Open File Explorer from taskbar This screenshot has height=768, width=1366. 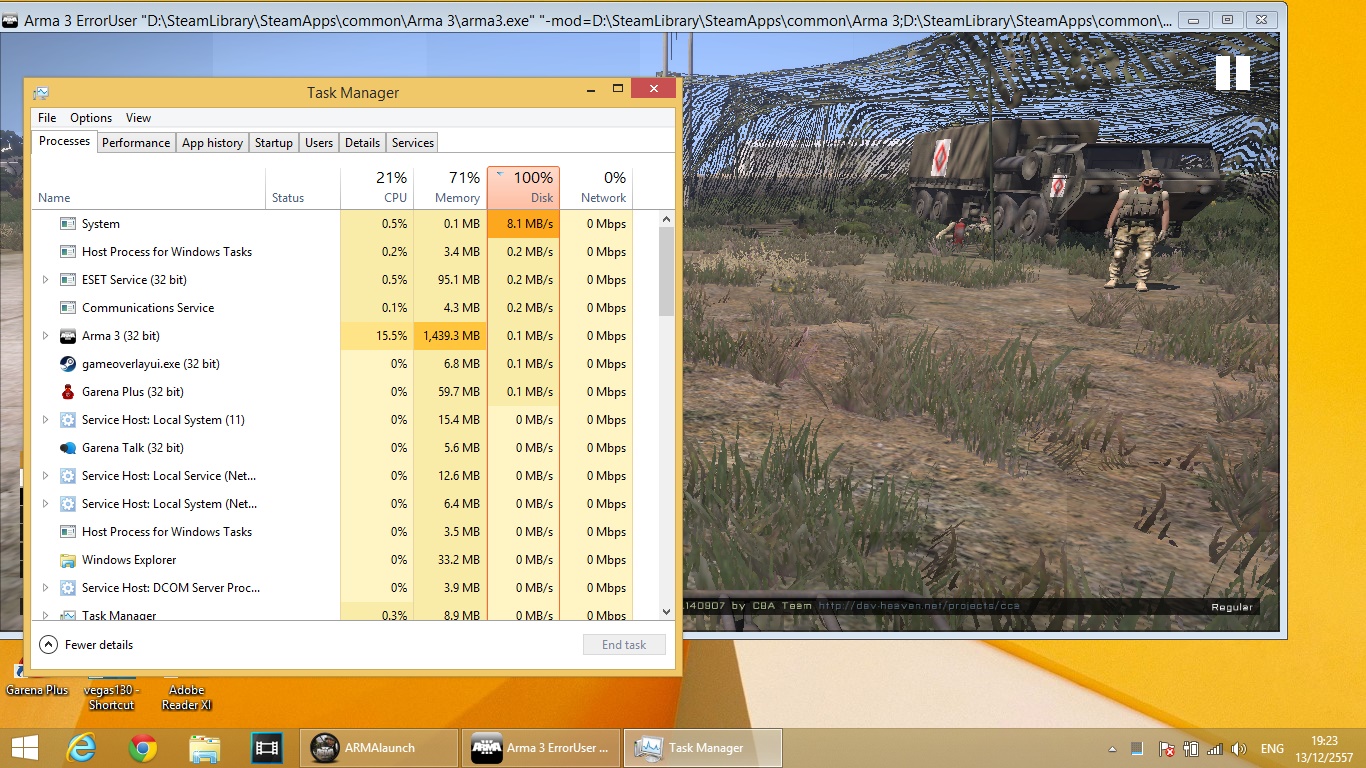[205, 748]
